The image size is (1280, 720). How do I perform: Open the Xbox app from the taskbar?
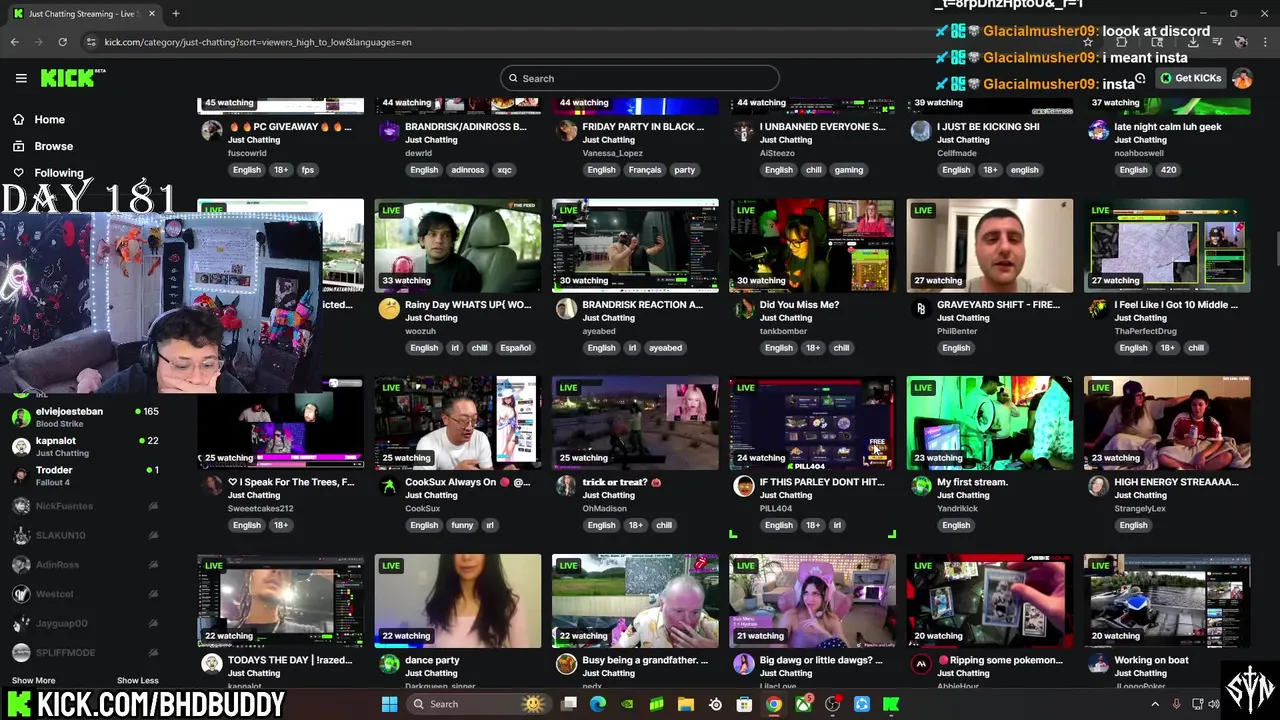point(803,704)
